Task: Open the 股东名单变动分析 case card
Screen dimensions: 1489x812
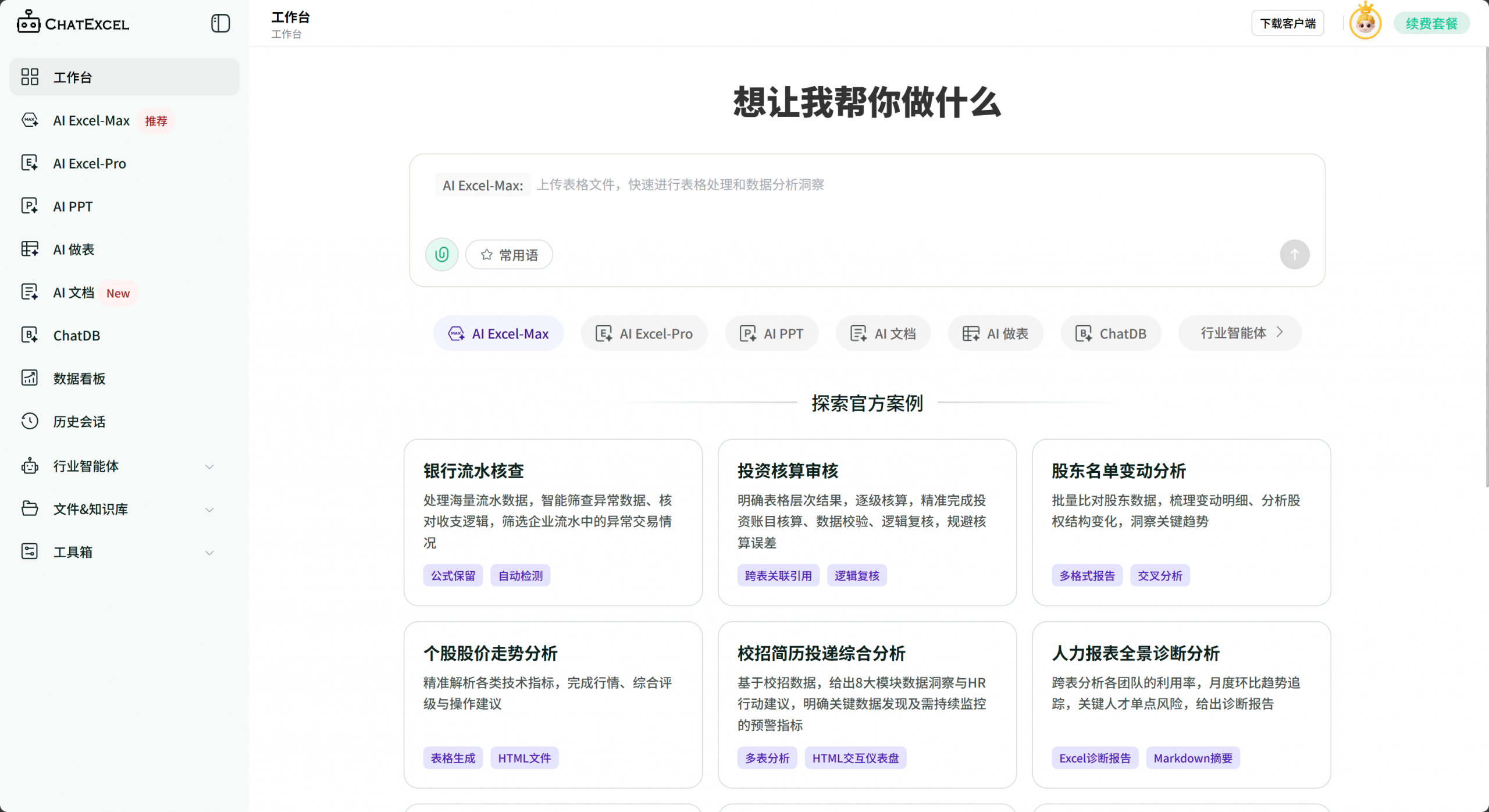Action: pyautogui.click(x=1181, y=522)
